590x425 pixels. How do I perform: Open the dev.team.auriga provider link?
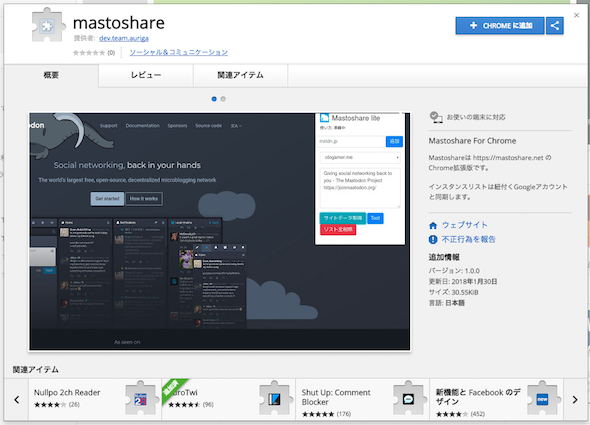coord(124,38)
